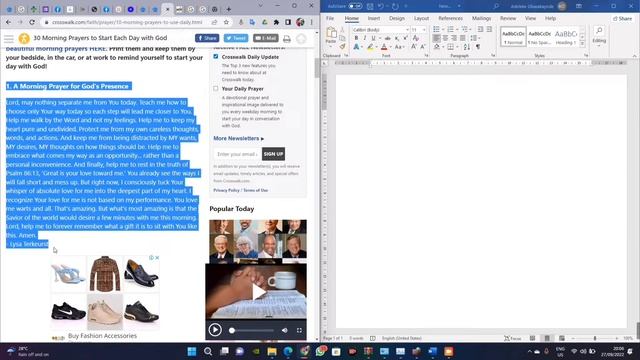Screen dimensions: 640x360
Task: Open File Explorer from taskbar
Action: tap(272, 351)
